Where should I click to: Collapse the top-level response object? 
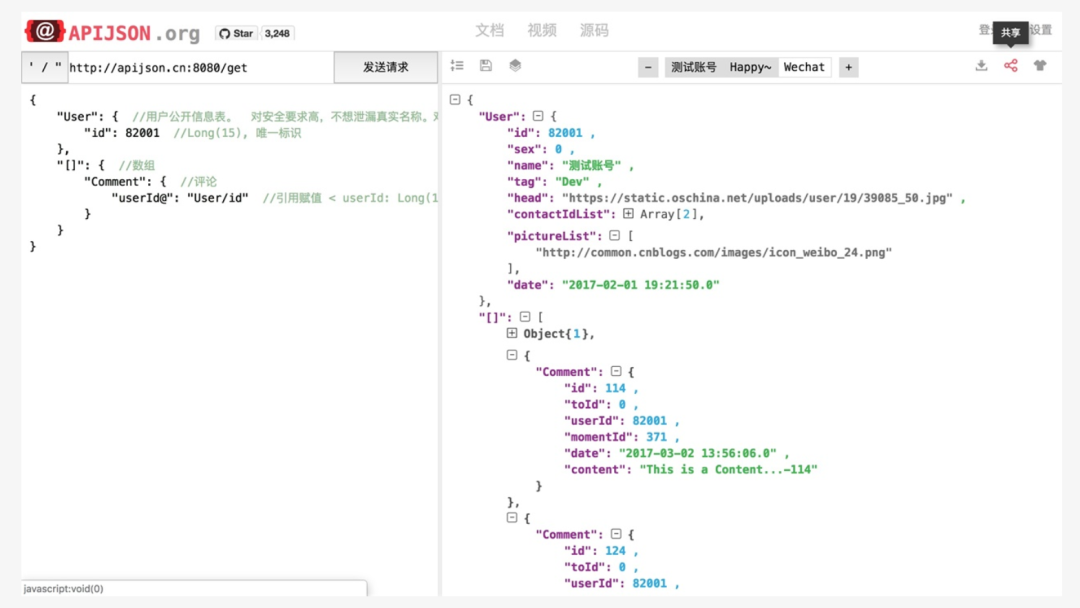pyautogui.click(x=453, y=99)
